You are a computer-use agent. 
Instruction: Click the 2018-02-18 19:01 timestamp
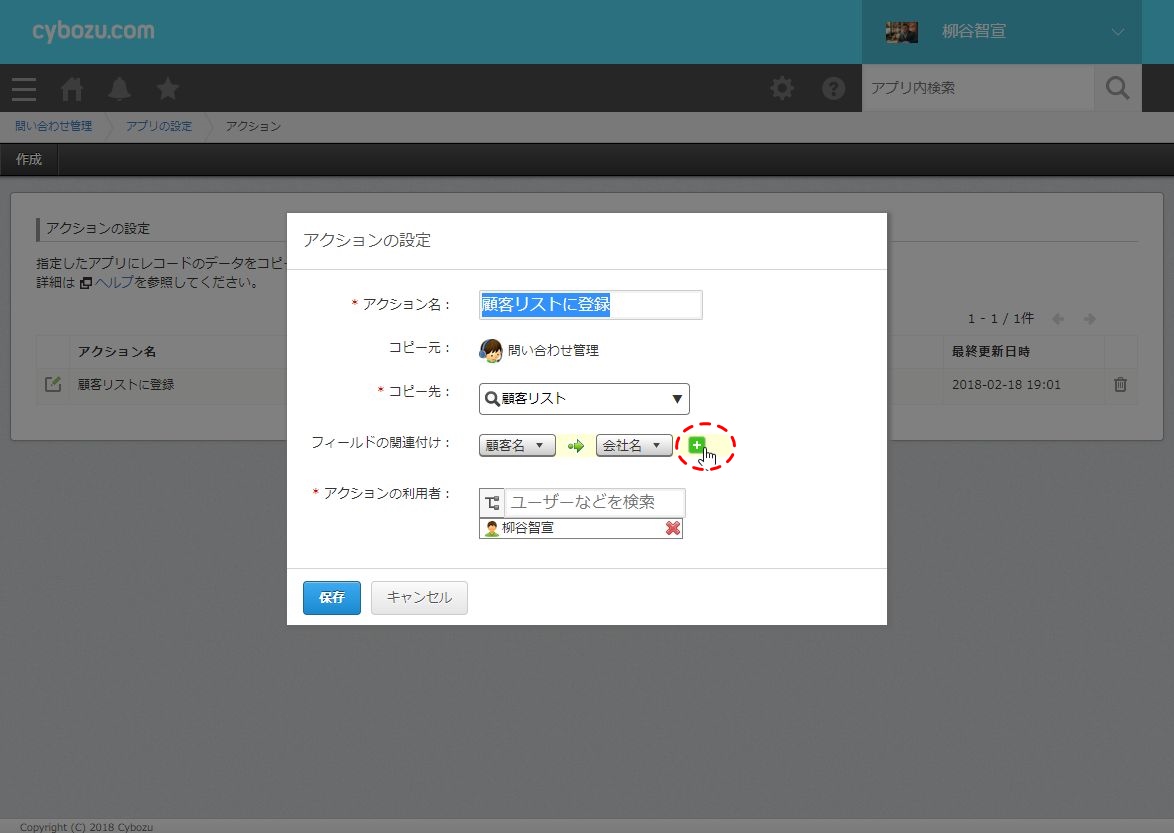tap(1006, 385)
